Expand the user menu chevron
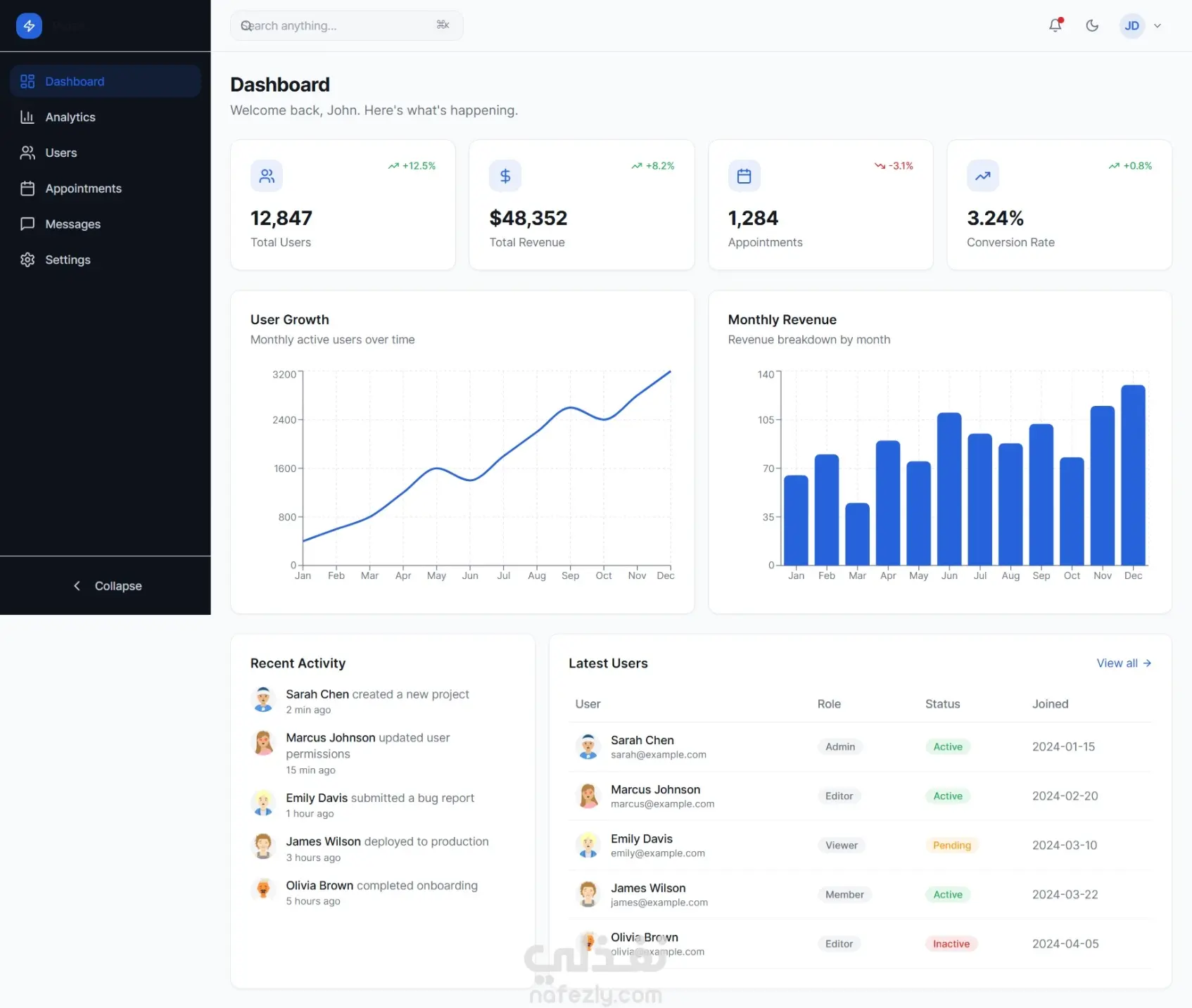This screenshot has height=1008, width=1192. 1158,26
